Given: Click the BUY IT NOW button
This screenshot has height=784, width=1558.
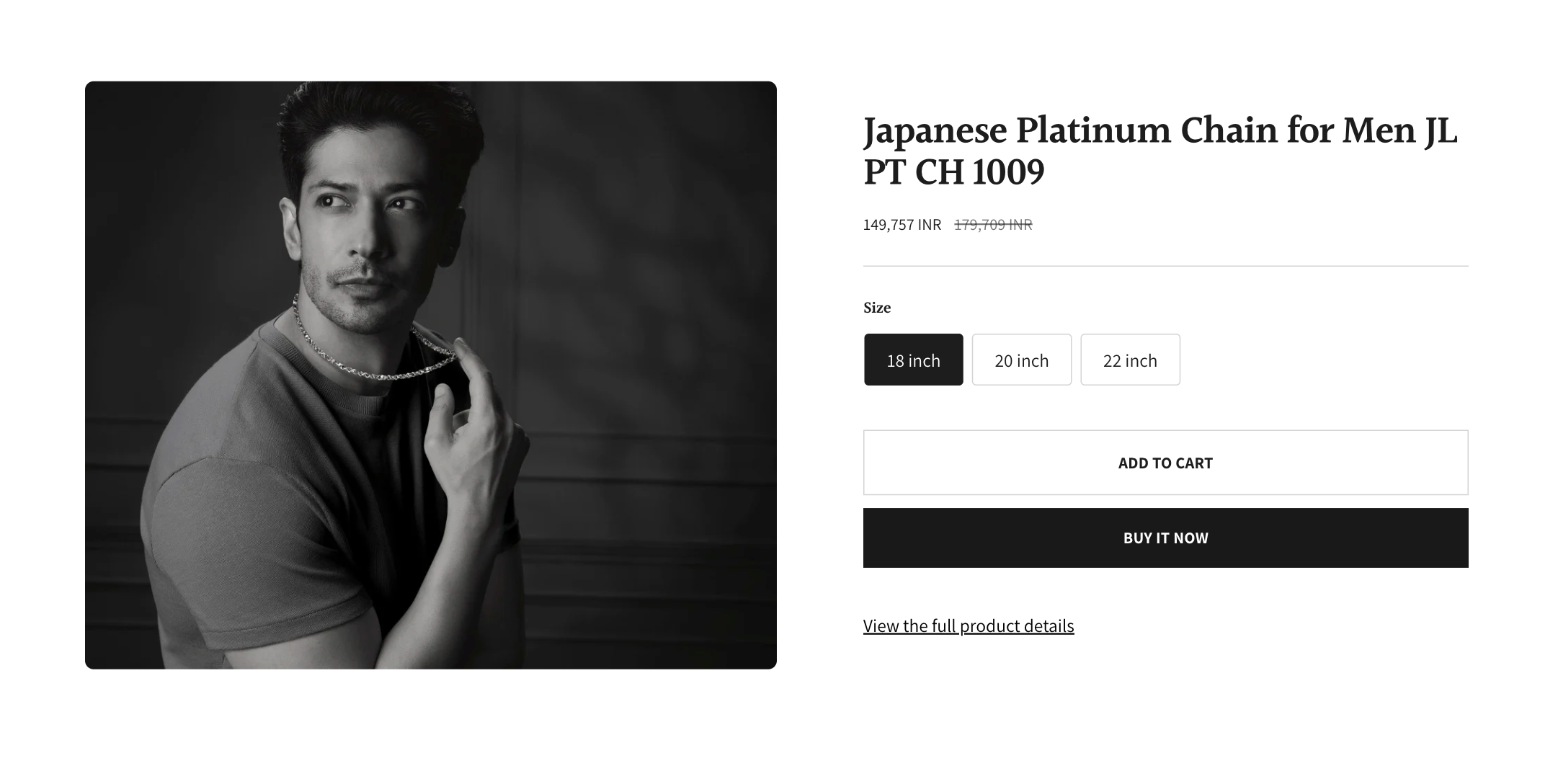Looking at the screenshot, I should (x=1165, y=538).
